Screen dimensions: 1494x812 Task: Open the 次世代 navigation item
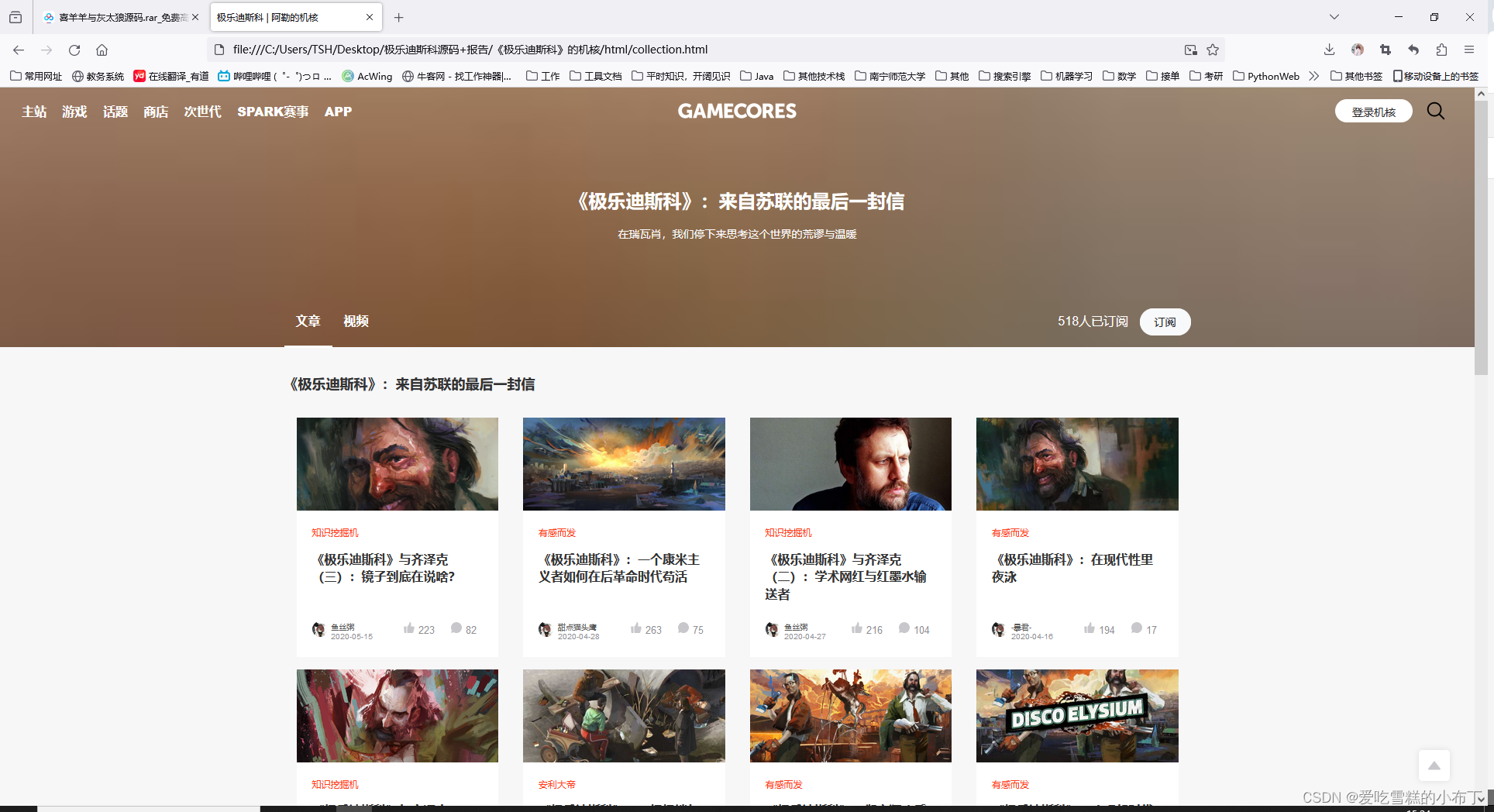pyautogui.click(x=203, y=112)
